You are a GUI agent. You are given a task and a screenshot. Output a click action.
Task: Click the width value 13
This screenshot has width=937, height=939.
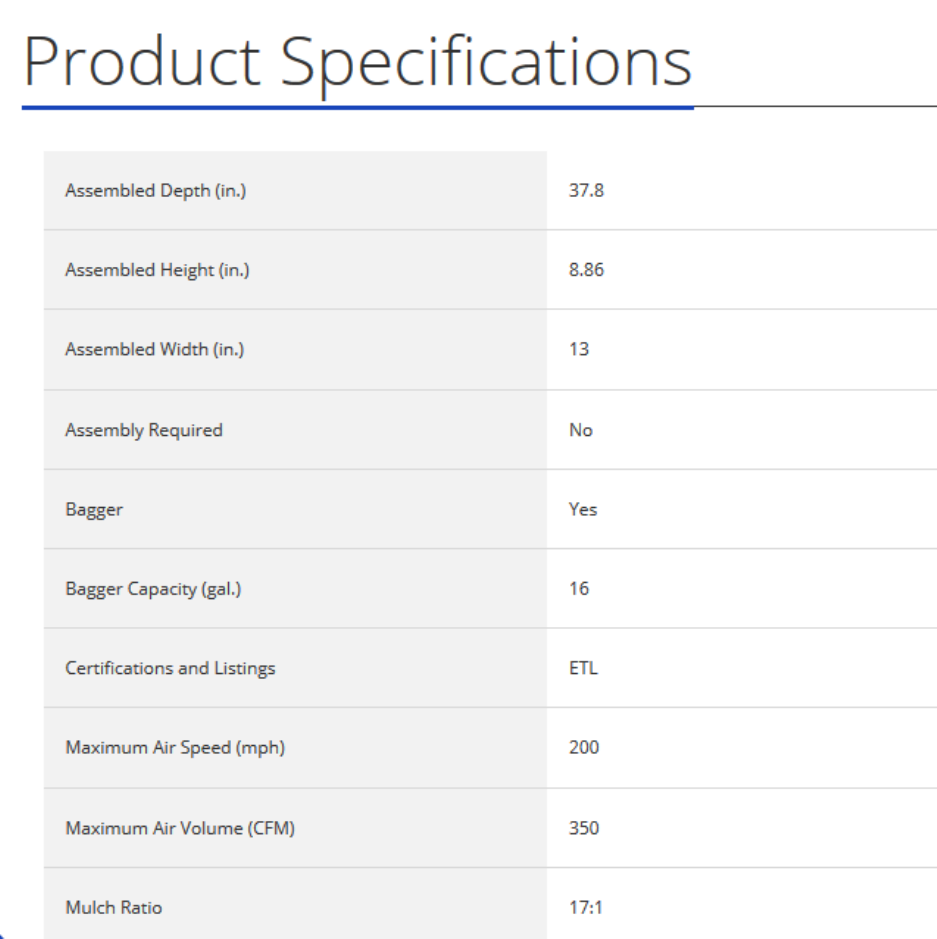pos(578,350)
